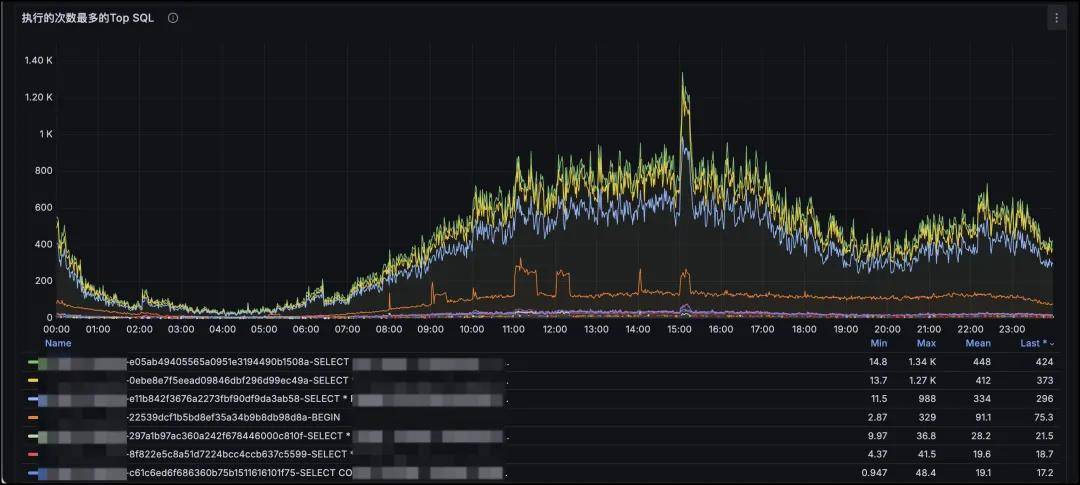This screenshot has width=1080, height=485.
Task: Select the 8f822e5c8a51d SELECT series name
Action: pos(238,454)
